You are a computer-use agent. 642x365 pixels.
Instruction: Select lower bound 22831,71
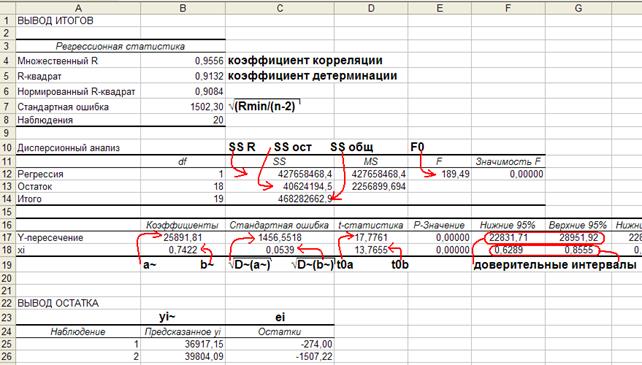(508, 238)
